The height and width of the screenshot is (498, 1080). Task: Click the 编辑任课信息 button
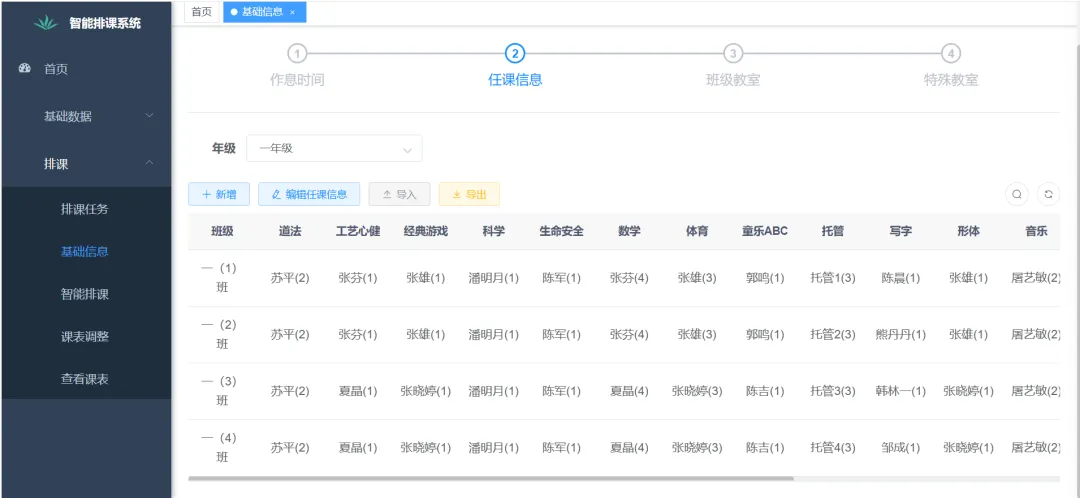point(308,195)
